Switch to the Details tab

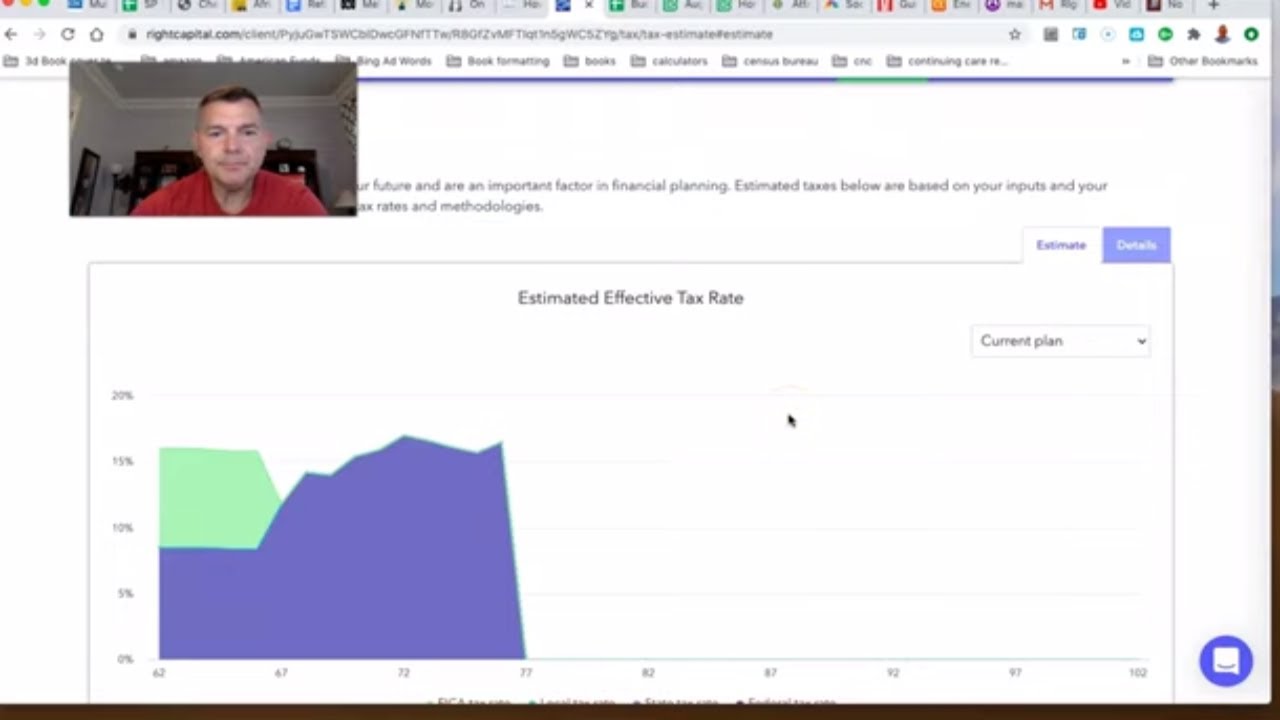[x=1136, y=245]
